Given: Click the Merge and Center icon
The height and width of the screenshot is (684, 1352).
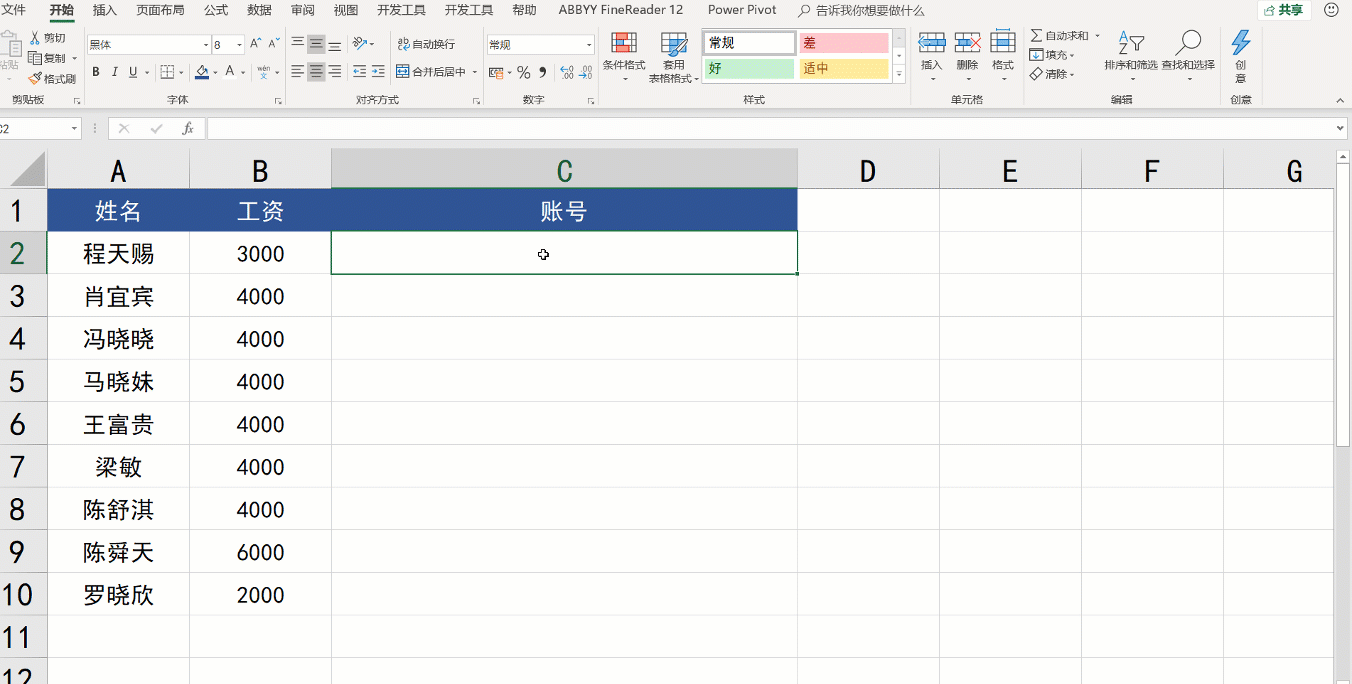Looking at the screenshot, I should (403, 72).
